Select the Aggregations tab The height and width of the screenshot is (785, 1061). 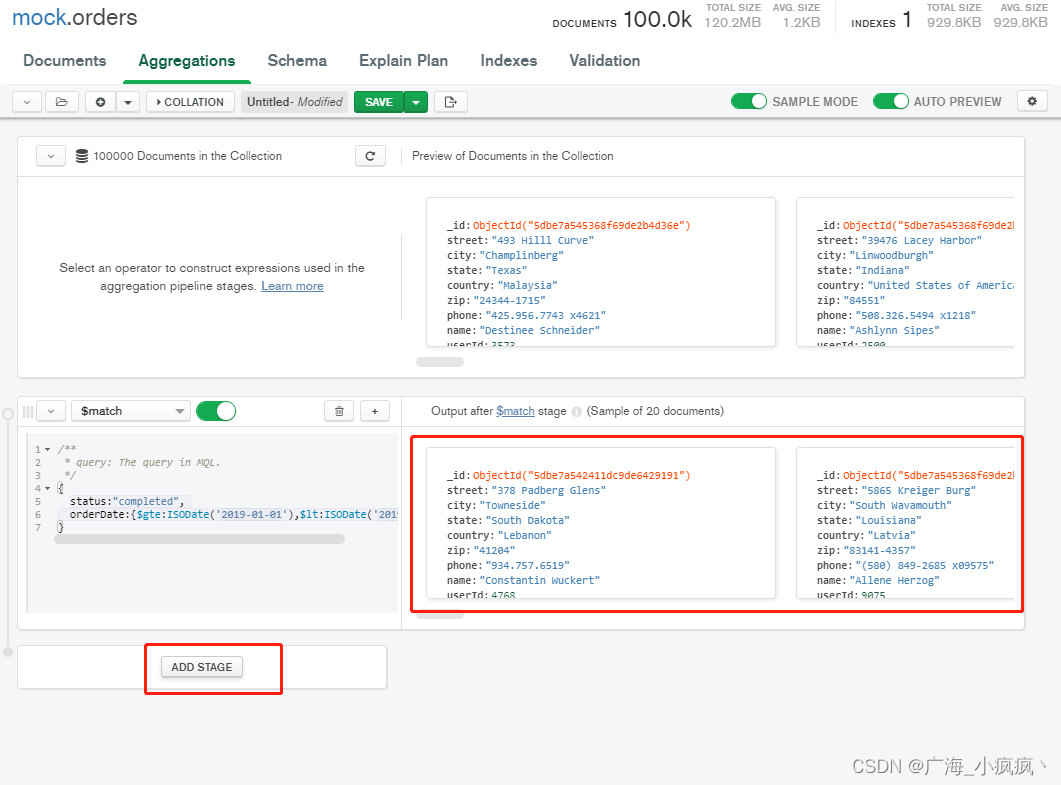(187, 61)
